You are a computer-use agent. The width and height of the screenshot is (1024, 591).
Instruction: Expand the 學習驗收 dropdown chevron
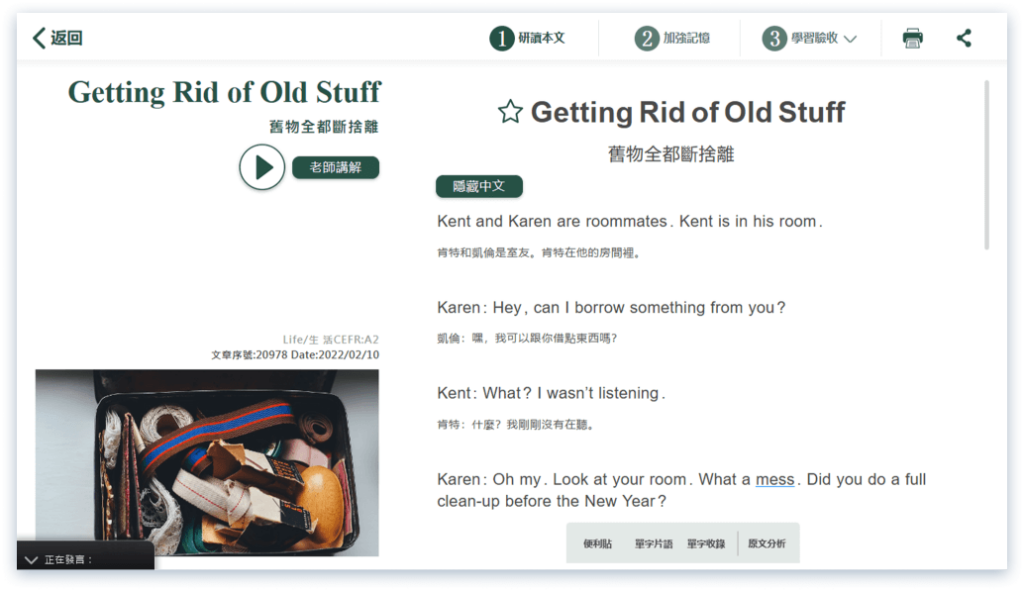coord(851,40)
